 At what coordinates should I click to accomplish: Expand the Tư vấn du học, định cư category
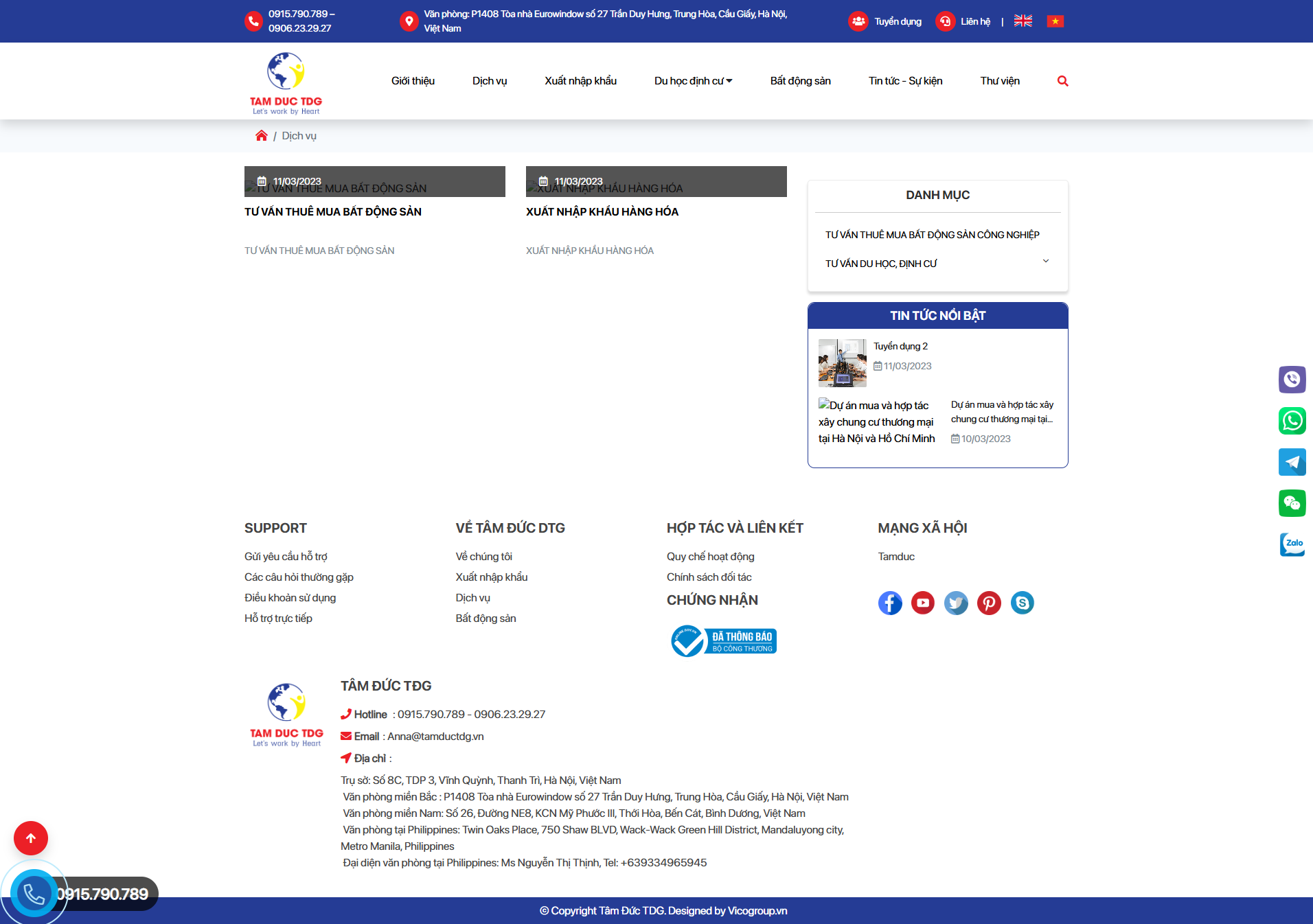[1045, 262]
